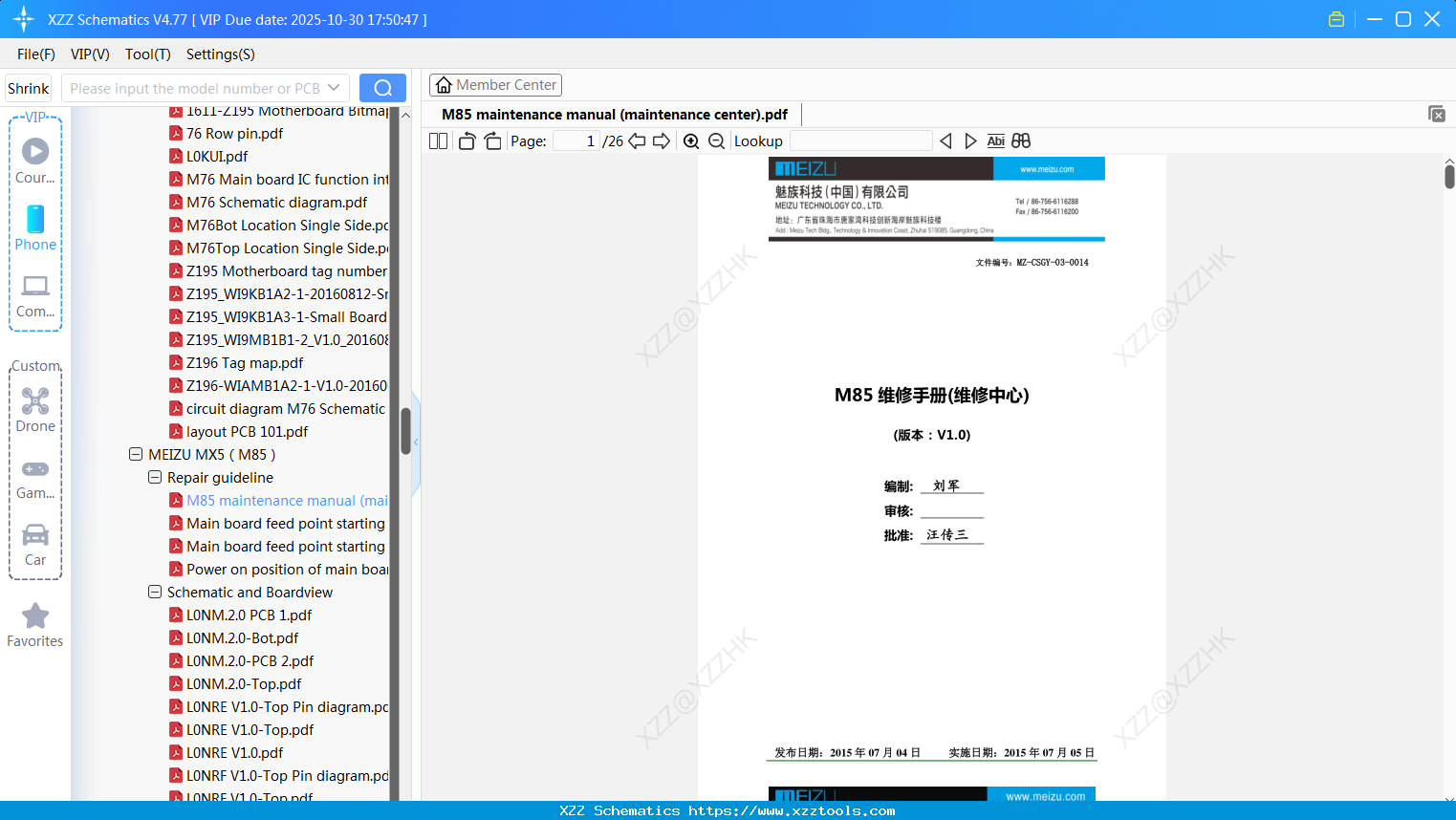Open the Drone schematics section
The width and height of the screenshot is (1456, 820).
35,409
